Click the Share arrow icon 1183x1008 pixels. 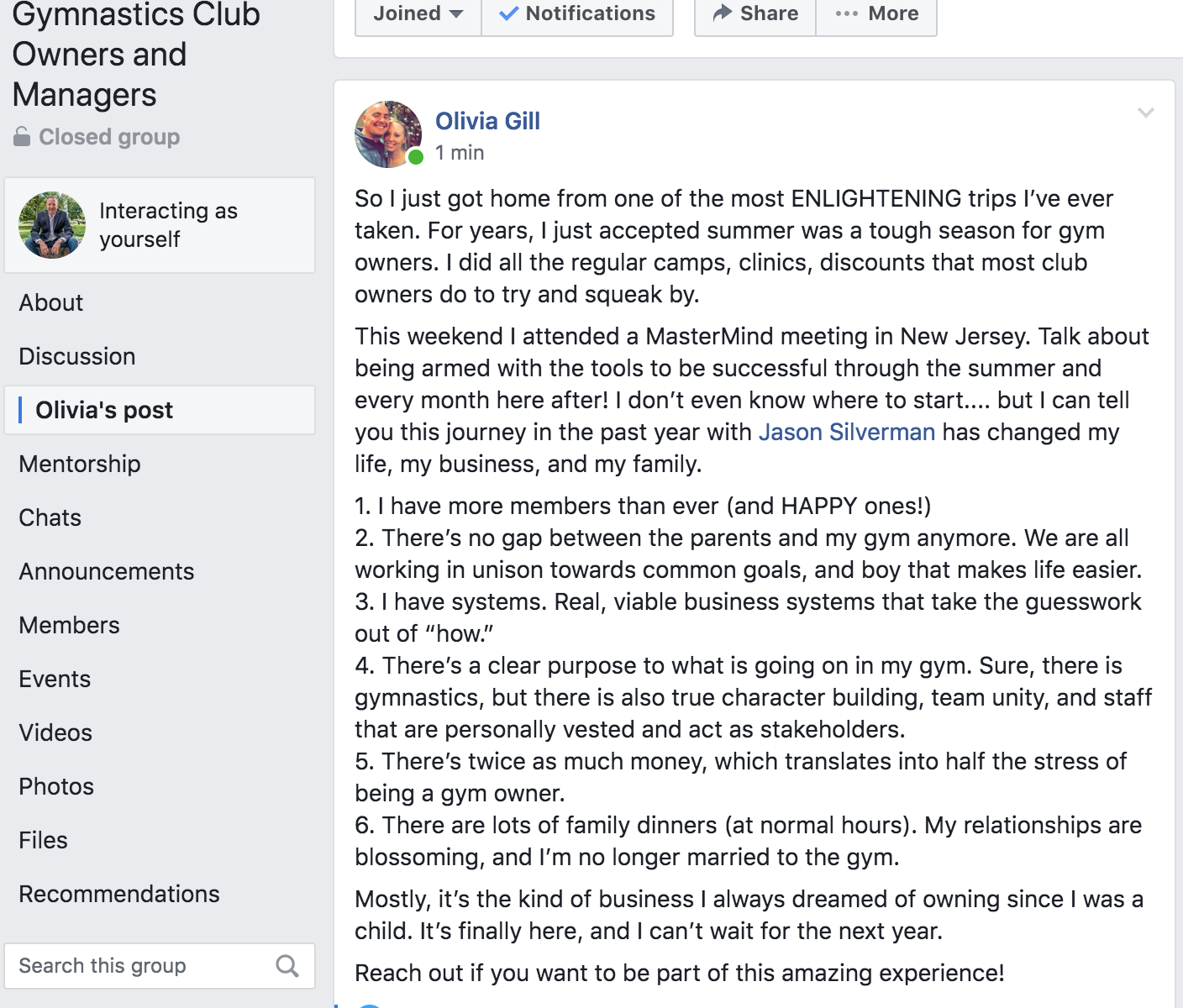[x=723, y=13]
